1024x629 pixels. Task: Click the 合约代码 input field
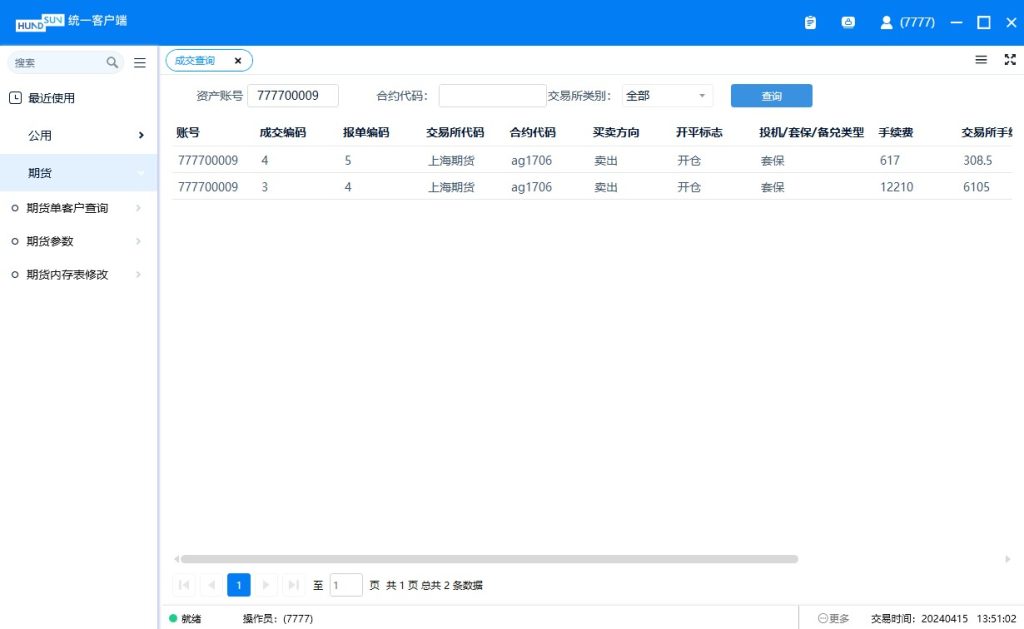492,96
